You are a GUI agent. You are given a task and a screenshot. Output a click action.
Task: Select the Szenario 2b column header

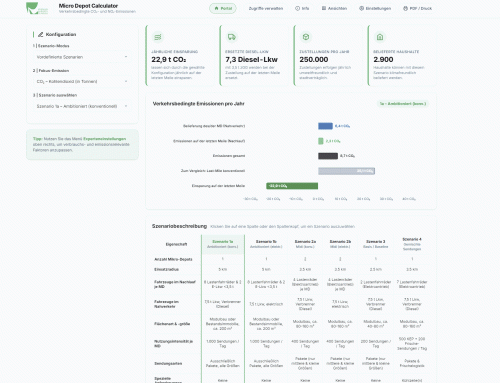(340, 244)
